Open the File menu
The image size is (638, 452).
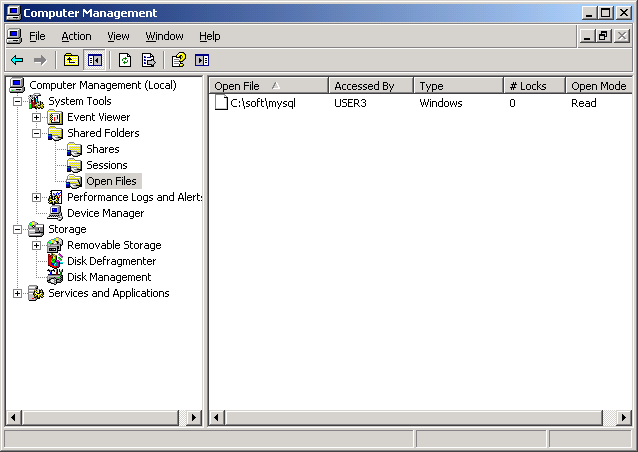[x=37, y=37]
